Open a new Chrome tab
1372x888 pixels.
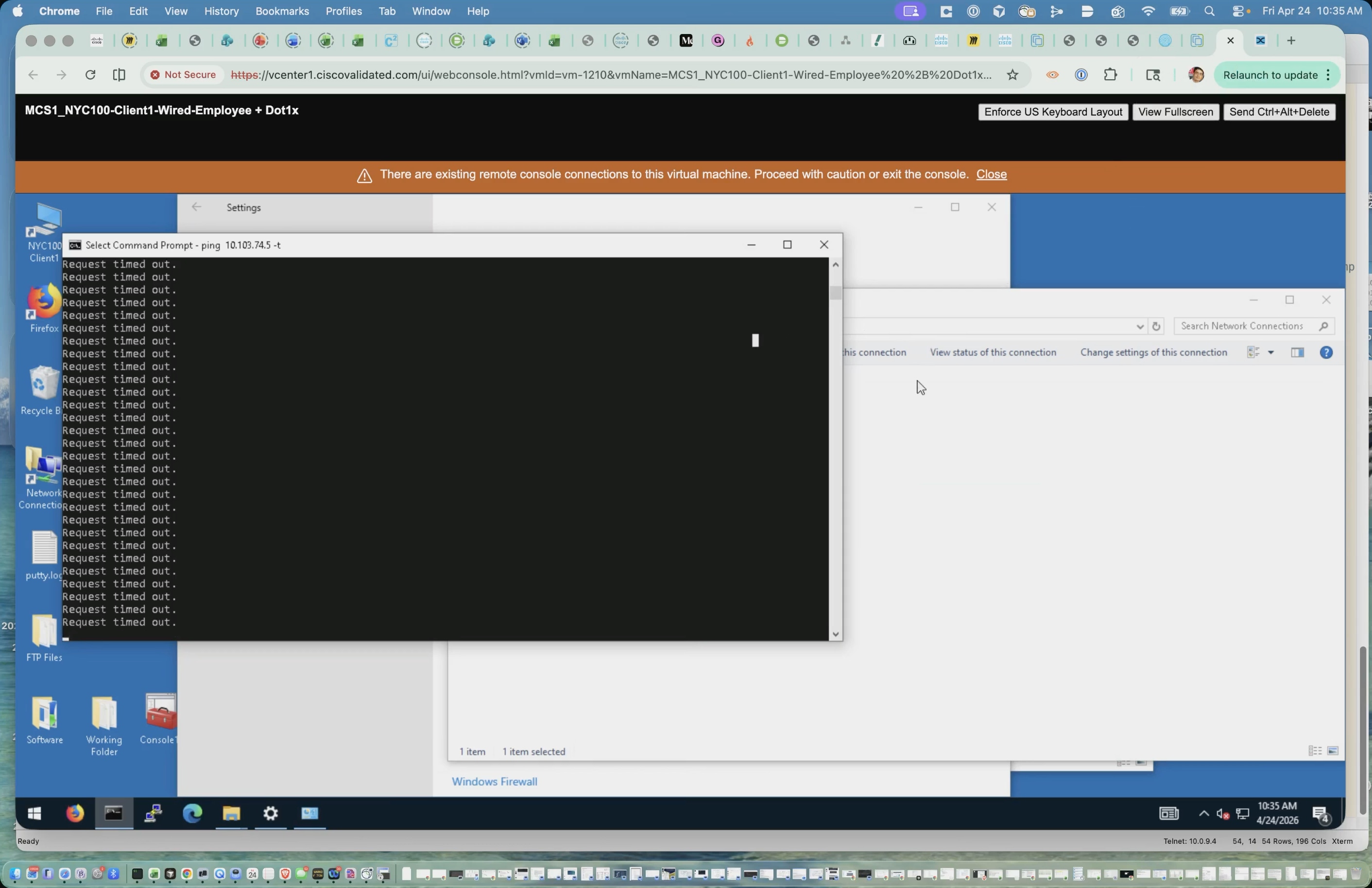pyautogui.click(x=1291, y=40)
